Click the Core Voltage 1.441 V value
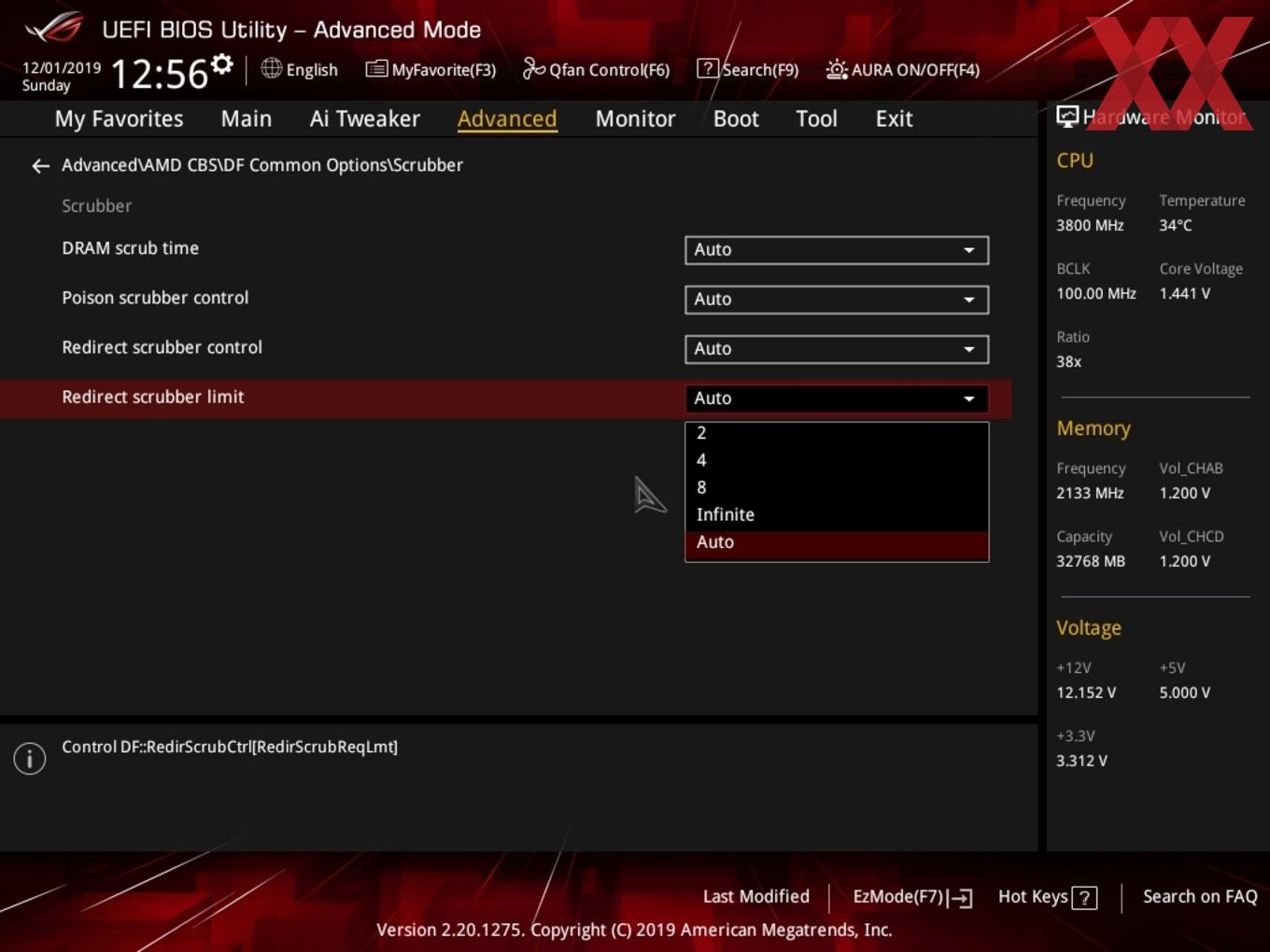Image resolution: width=1270 pixels, height=952 pixels. coord(1185,293)
